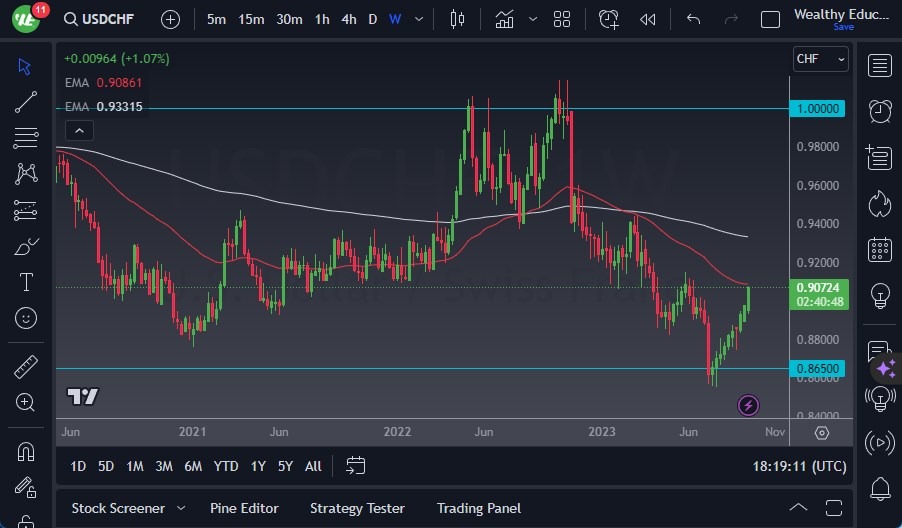Set range to 6M
The height and width of the screenshot is (528, 902).
[x=193, y=466]
